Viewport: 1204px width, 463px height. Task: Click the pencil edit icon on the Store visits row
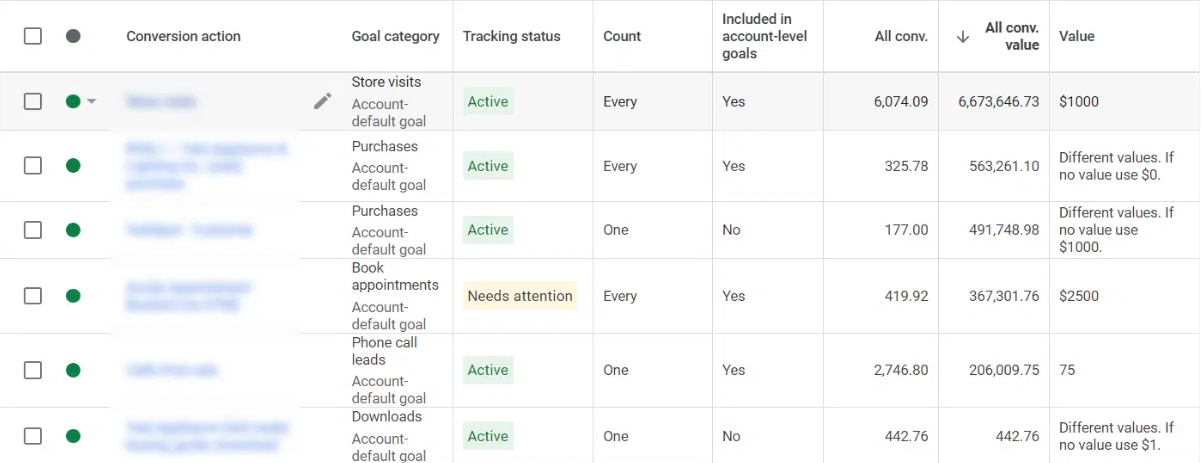[x=322, y=101]
